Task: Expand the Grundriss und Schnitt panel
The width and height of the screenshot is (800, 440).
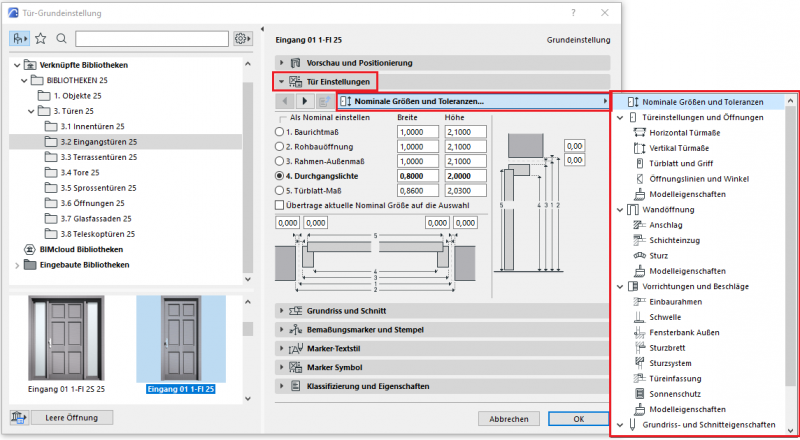Action: click(x=283, y=312)
